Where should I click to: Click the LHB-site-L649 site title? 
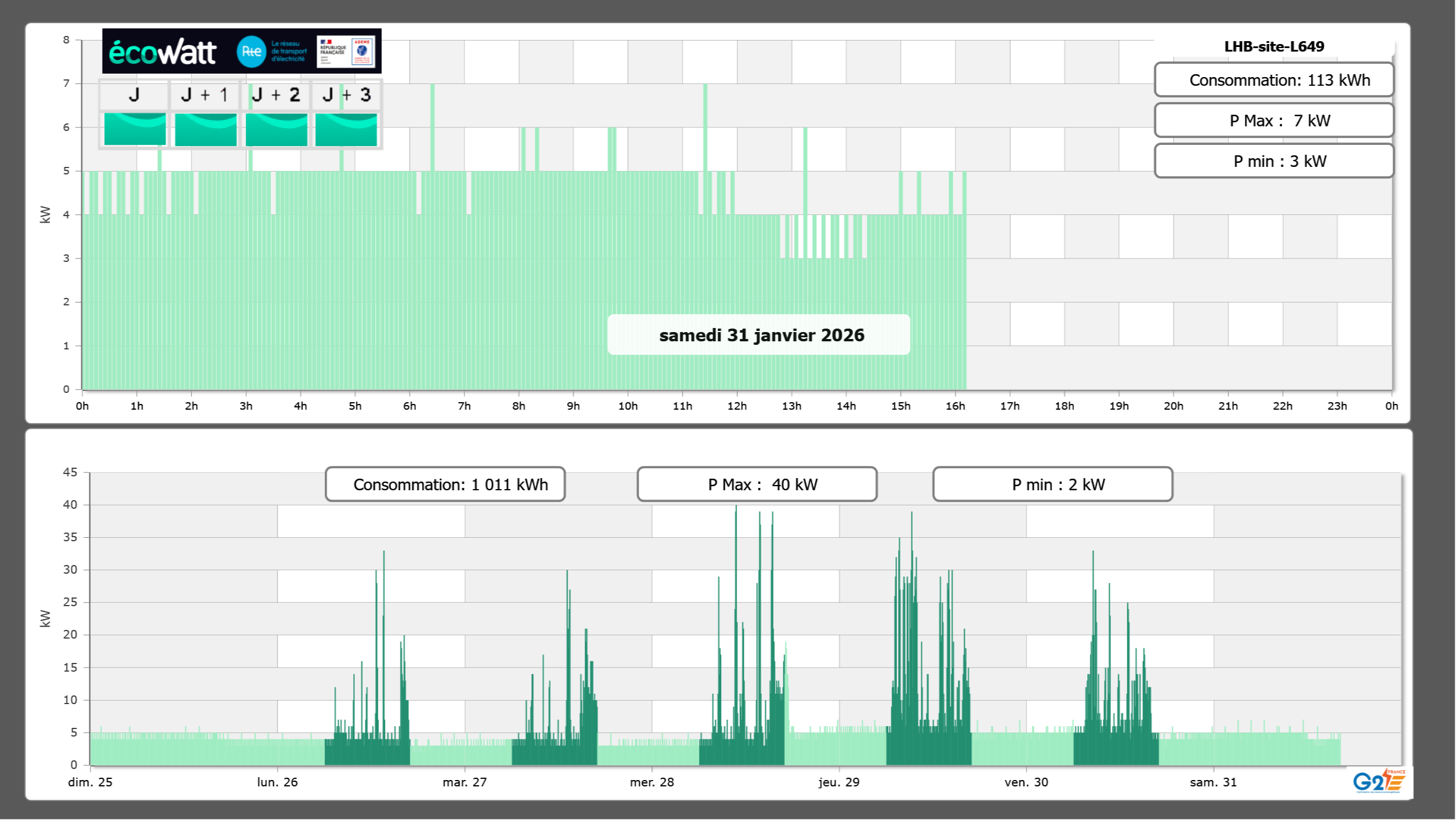tap(1273, 46)
